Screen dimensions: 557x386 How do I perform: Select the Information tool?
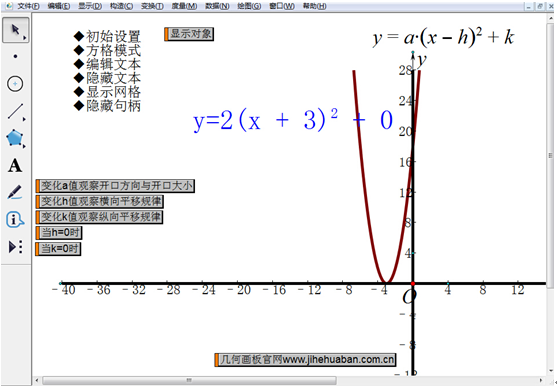(x=15, y=220)
